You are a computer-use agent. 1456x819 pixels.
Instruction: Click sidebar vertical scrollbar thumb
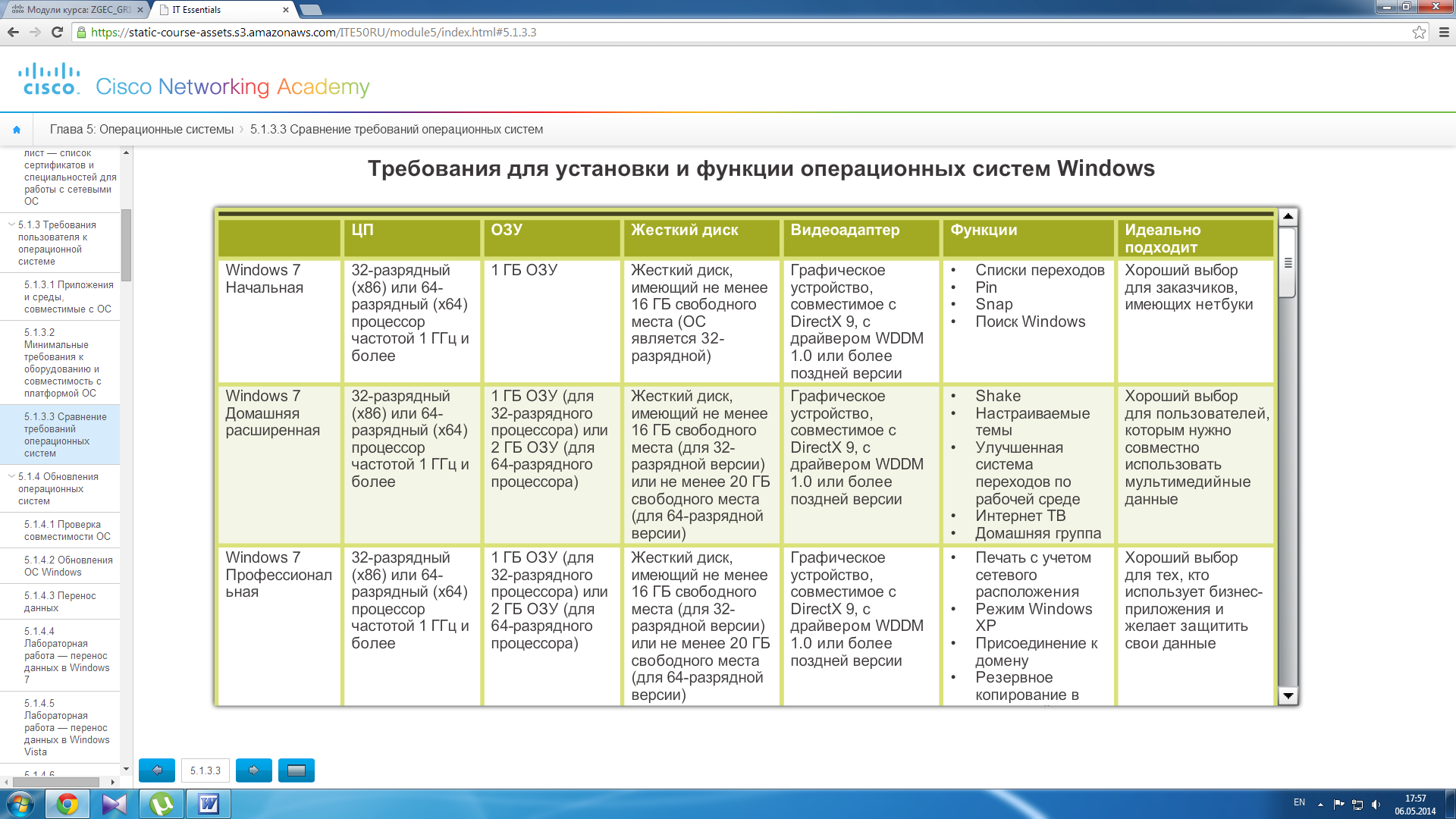click(127, 245)
